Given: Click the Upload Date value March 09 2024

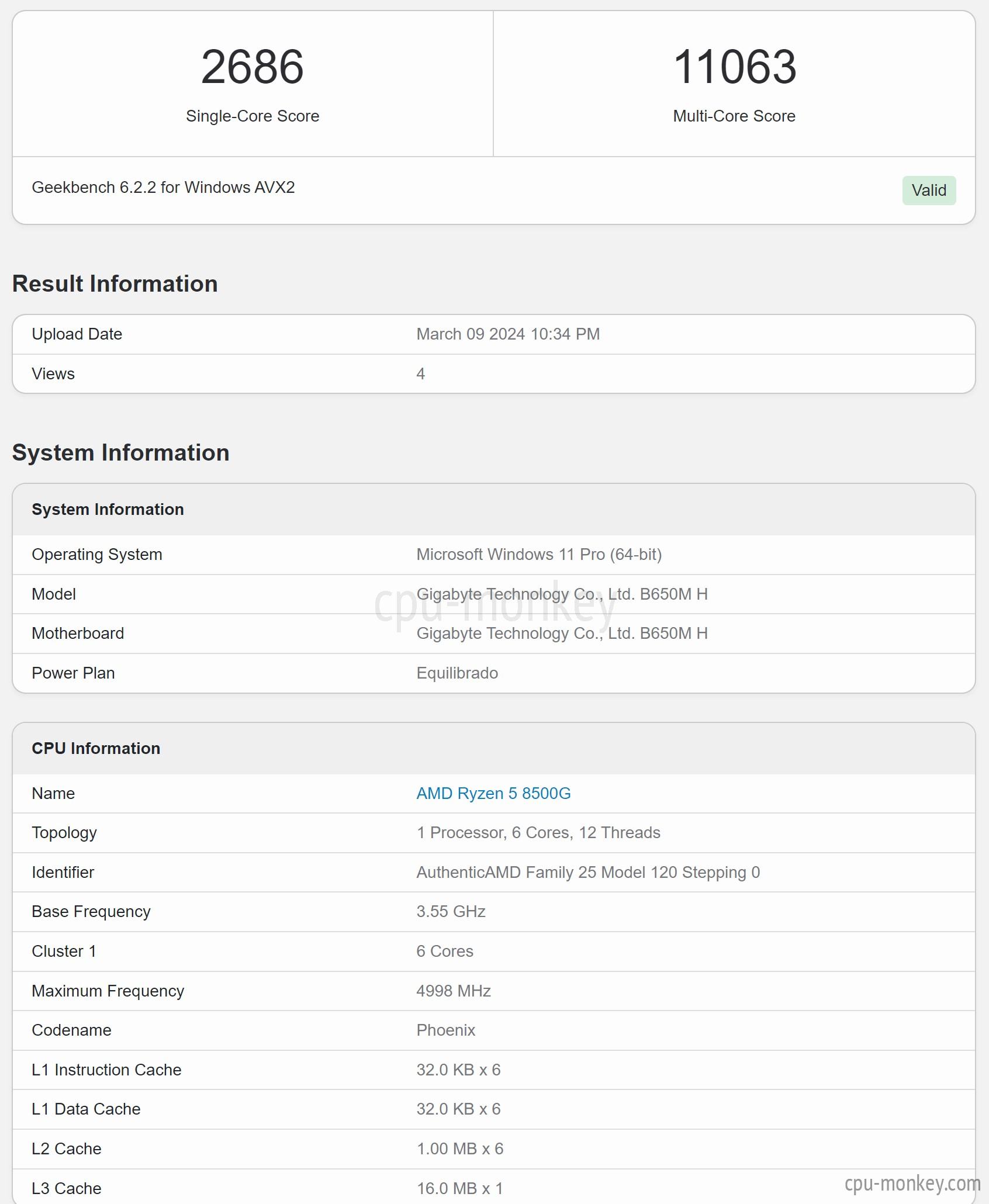Looking at the screenshot, I should pos(508,334).
